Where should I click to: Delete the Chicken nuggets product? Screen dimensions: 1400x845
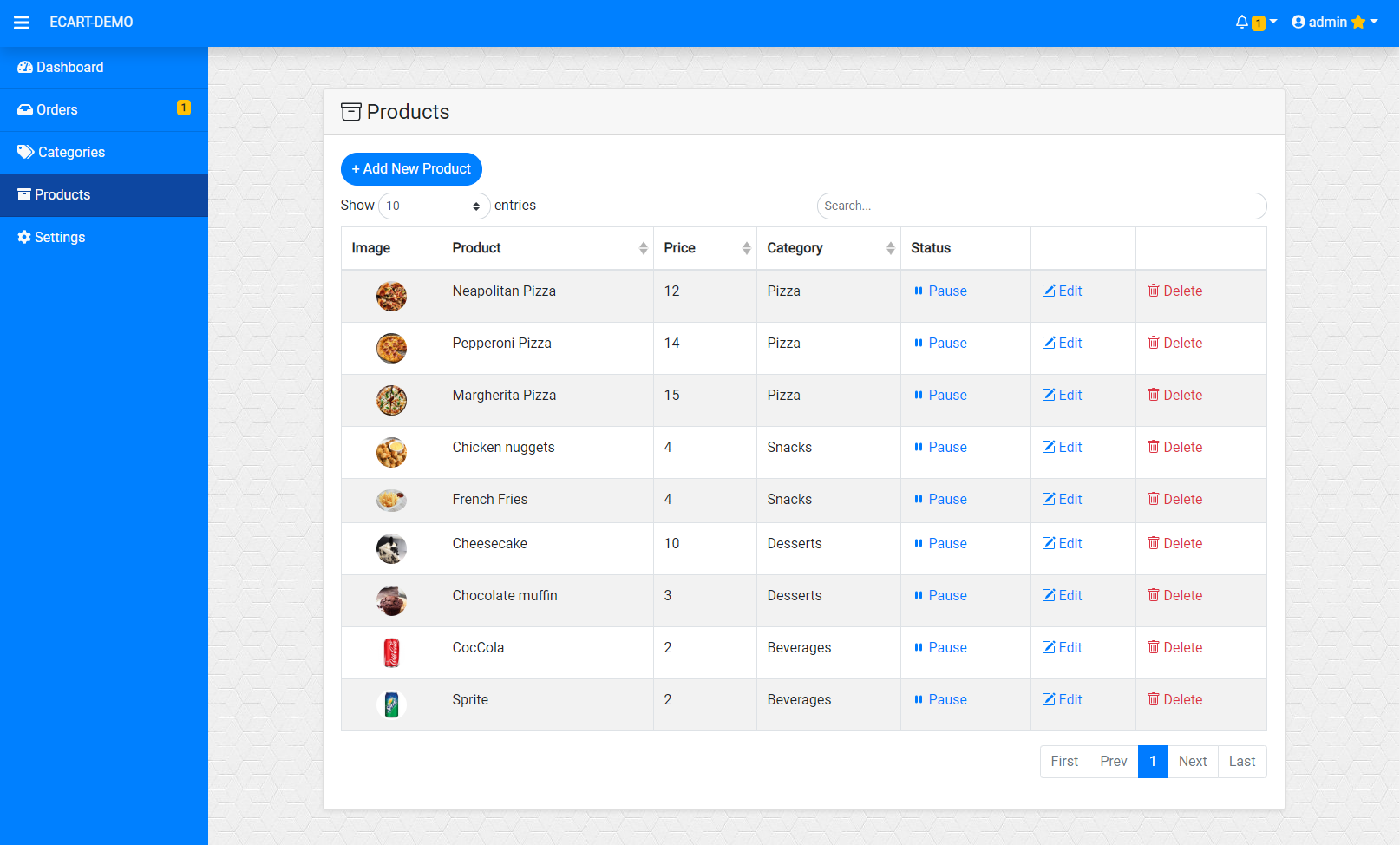point(1174,448)
